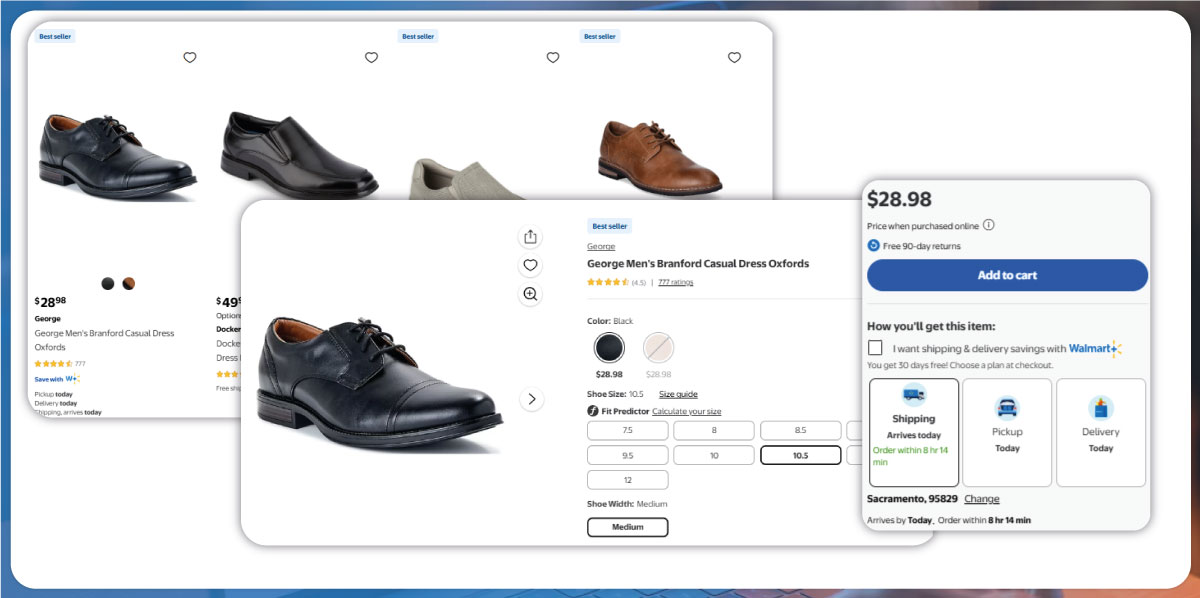Viewport: 1200px width, 598px height.
Task: Click the star rating on the product detail page
Action: pyautogui.click(x=607, y=282)
